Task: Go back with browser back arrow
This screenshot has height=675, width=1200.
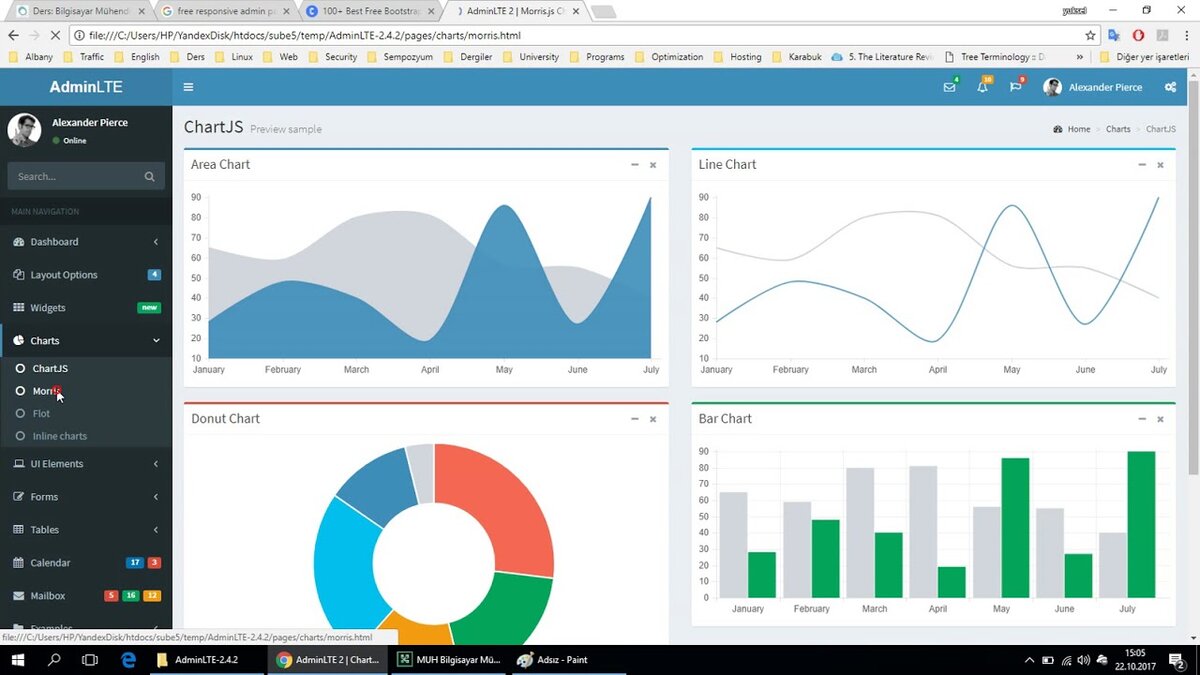Action: click(x=13, y=35)
